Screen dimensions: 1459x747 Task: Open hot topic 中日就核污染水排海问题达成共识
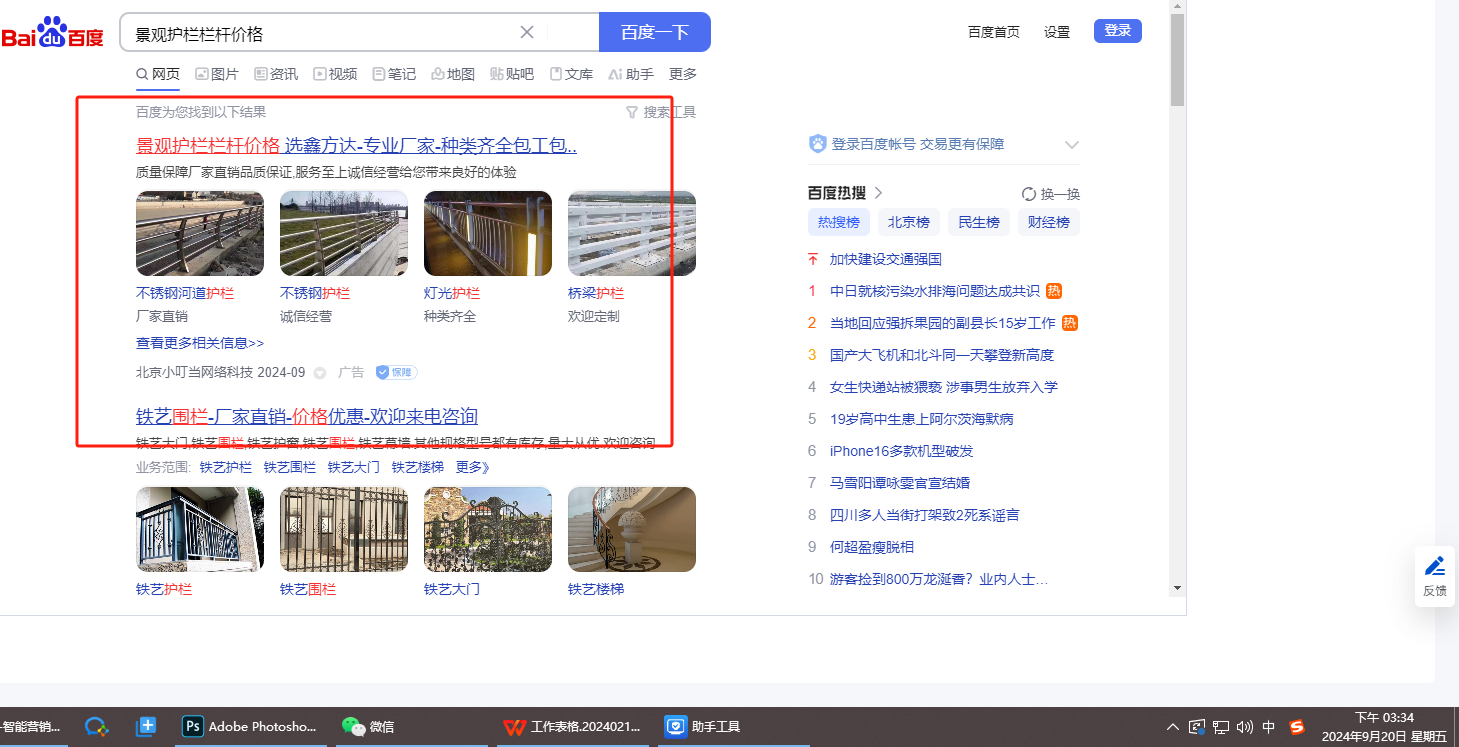935,291
